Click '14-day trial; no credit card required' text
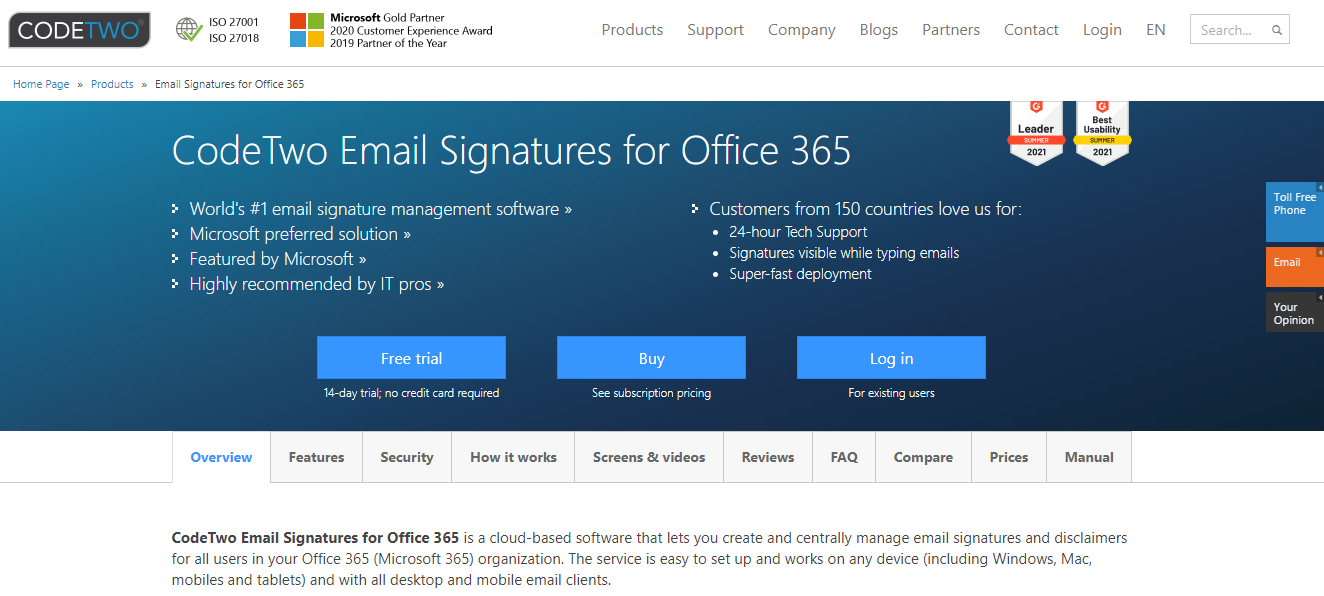This screenshot has height=596, width=1324. pos(411,393)
